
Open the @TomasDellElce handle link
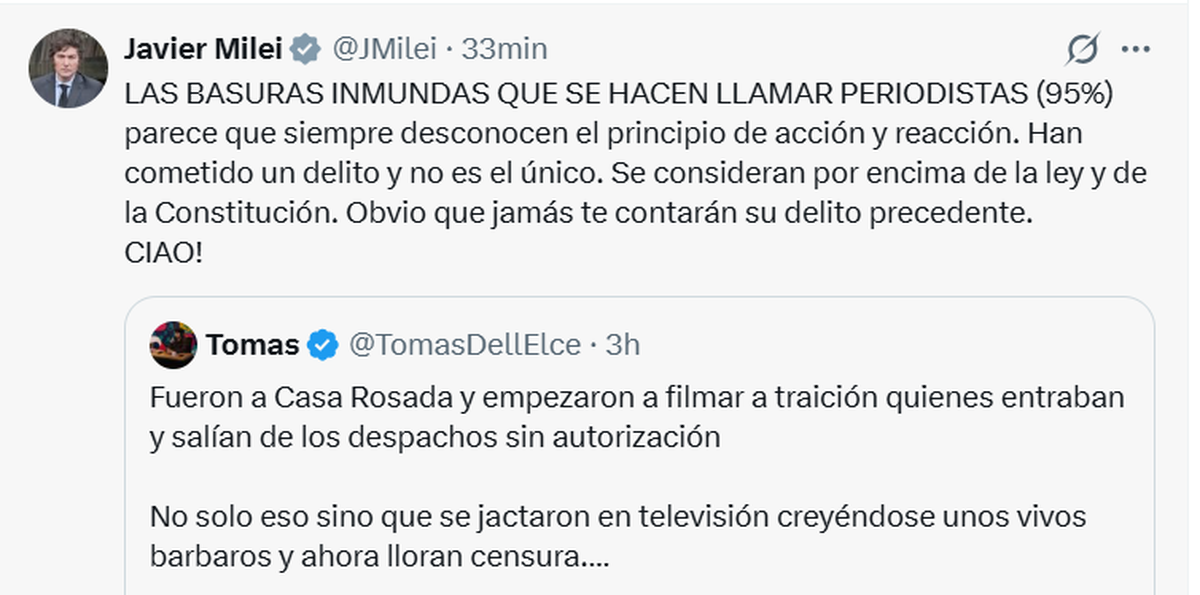pos(464,345)
